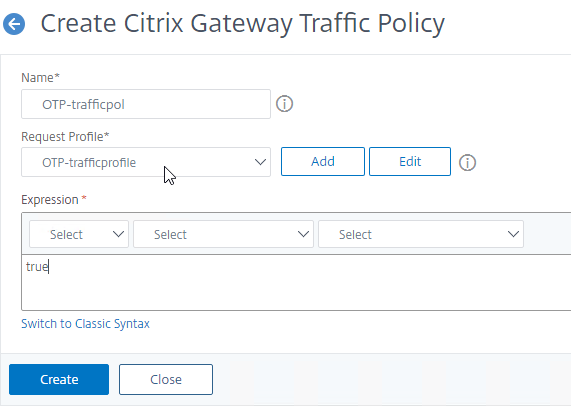
Task: Click the Edit button for Request Profile
Action: 410,161
